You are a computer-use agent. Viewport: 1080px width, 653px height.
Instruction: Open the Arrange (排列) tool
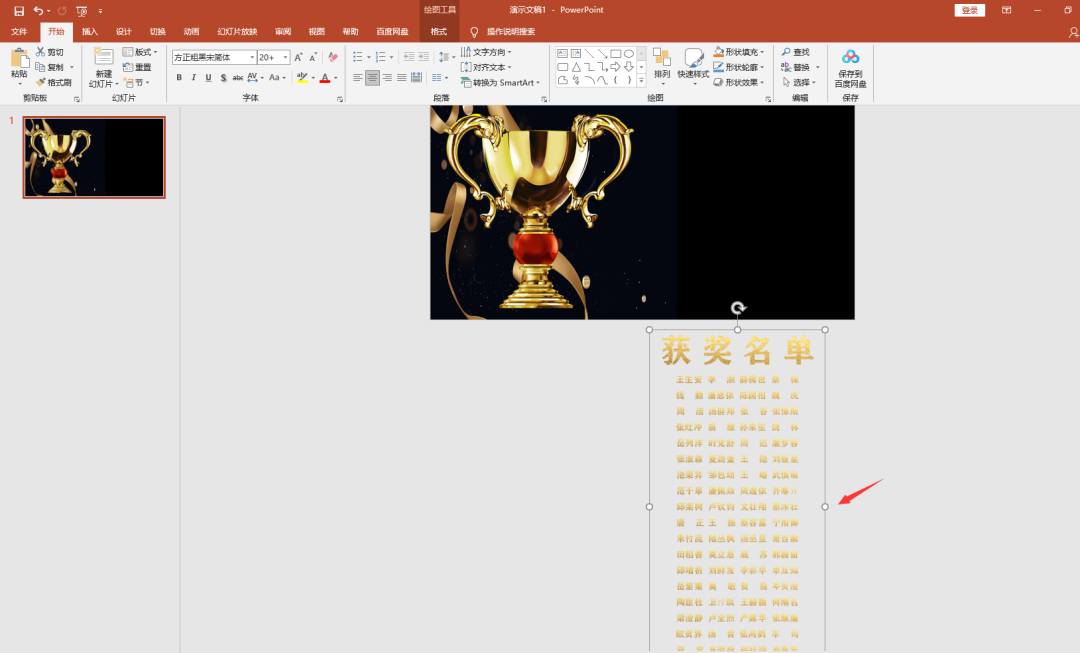pos(662,65)
